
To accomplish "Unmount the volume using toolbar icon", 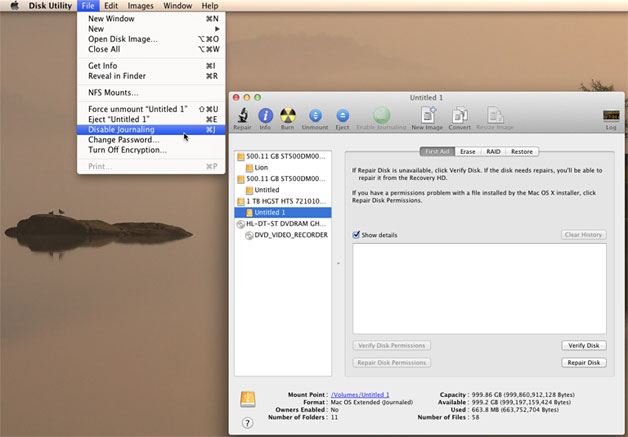I will [x=315, y=117].
